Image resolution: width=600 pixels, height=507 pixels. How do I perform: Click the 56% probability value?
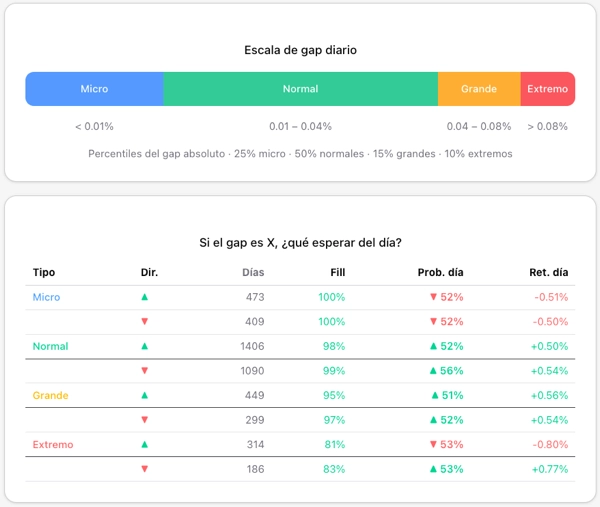tap(452, 371)
